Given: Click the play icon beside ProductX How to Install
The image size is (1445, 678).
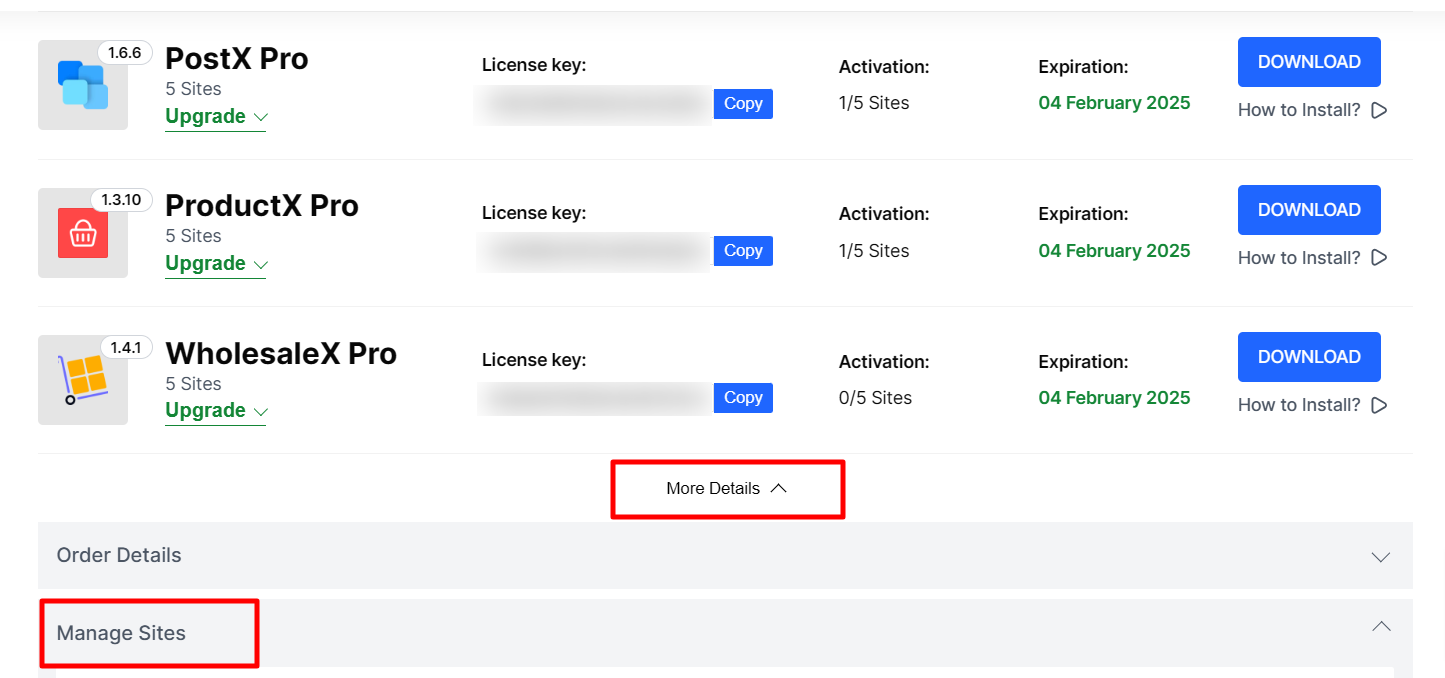Looking at the screenshot, I should coord(1379,258).
